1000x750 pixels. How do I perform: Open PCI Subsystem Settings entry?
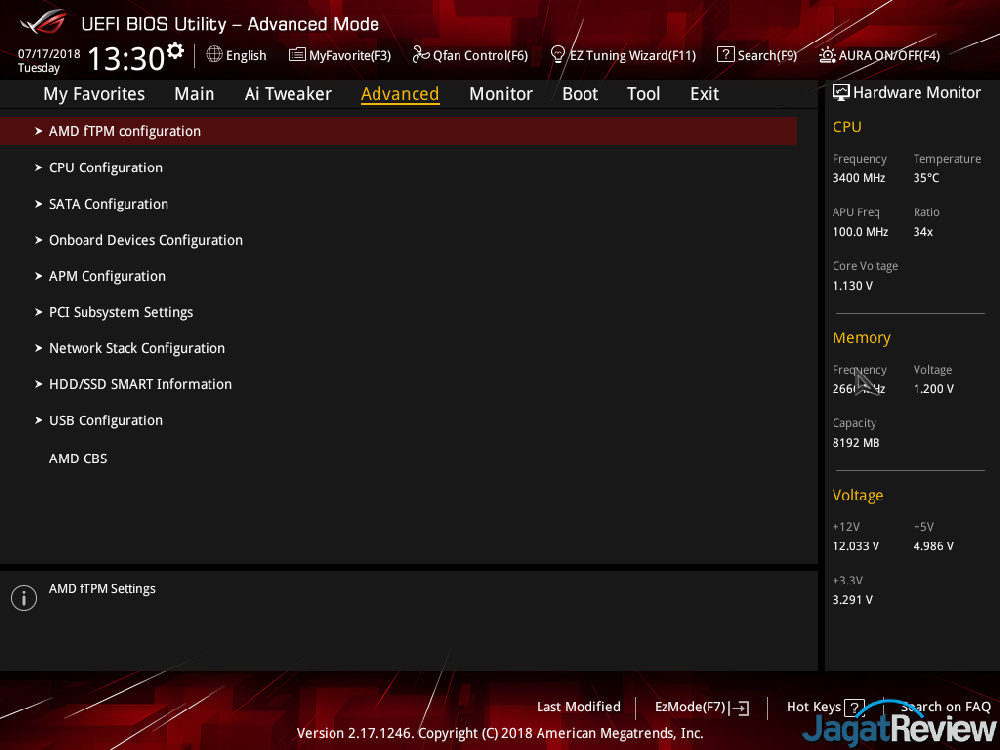pyautogui.click(x=121, y=312)
